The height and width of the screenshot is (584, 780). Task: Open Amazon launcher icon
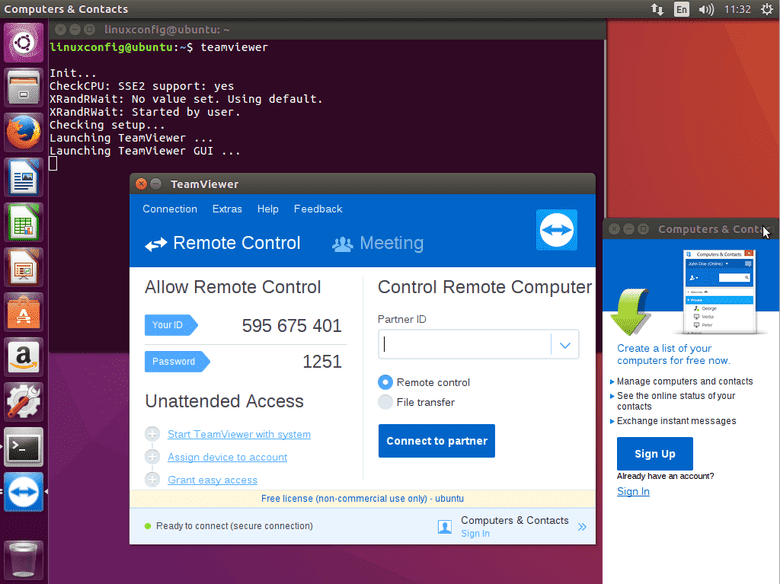click(x=23, y=357)
